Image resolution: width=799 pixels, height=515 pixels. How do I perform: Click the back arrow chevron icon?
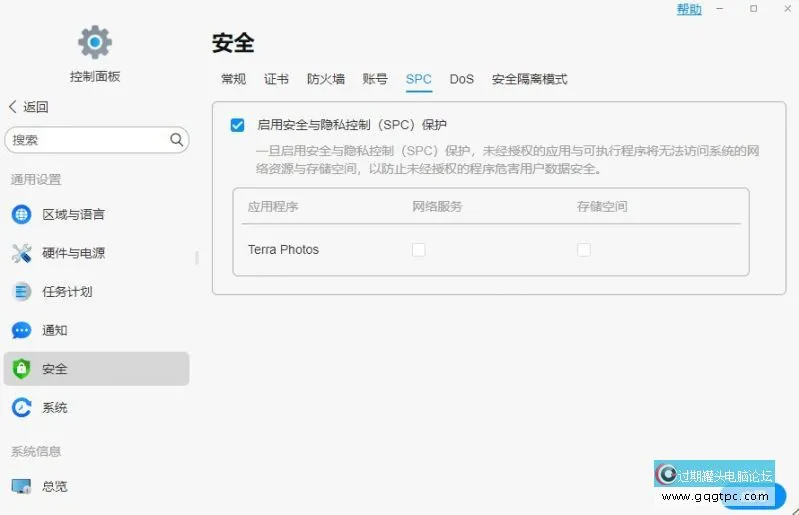13,106
